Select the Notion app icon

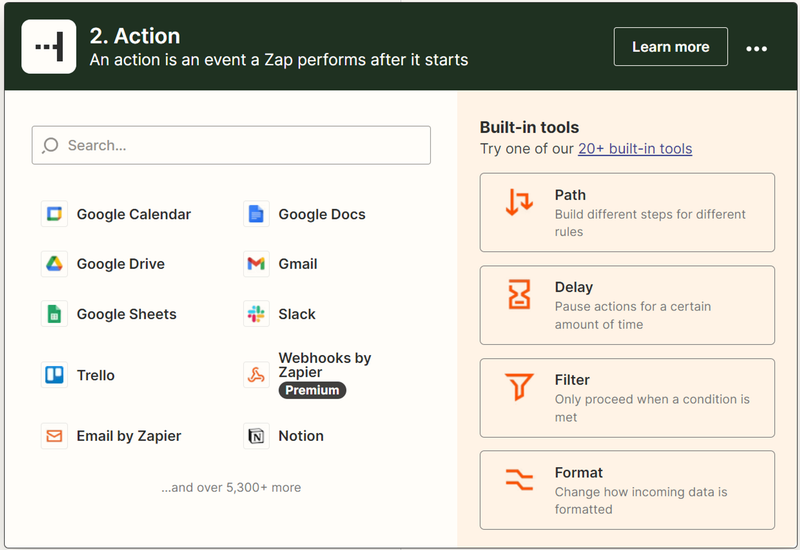tap(256, 436)
